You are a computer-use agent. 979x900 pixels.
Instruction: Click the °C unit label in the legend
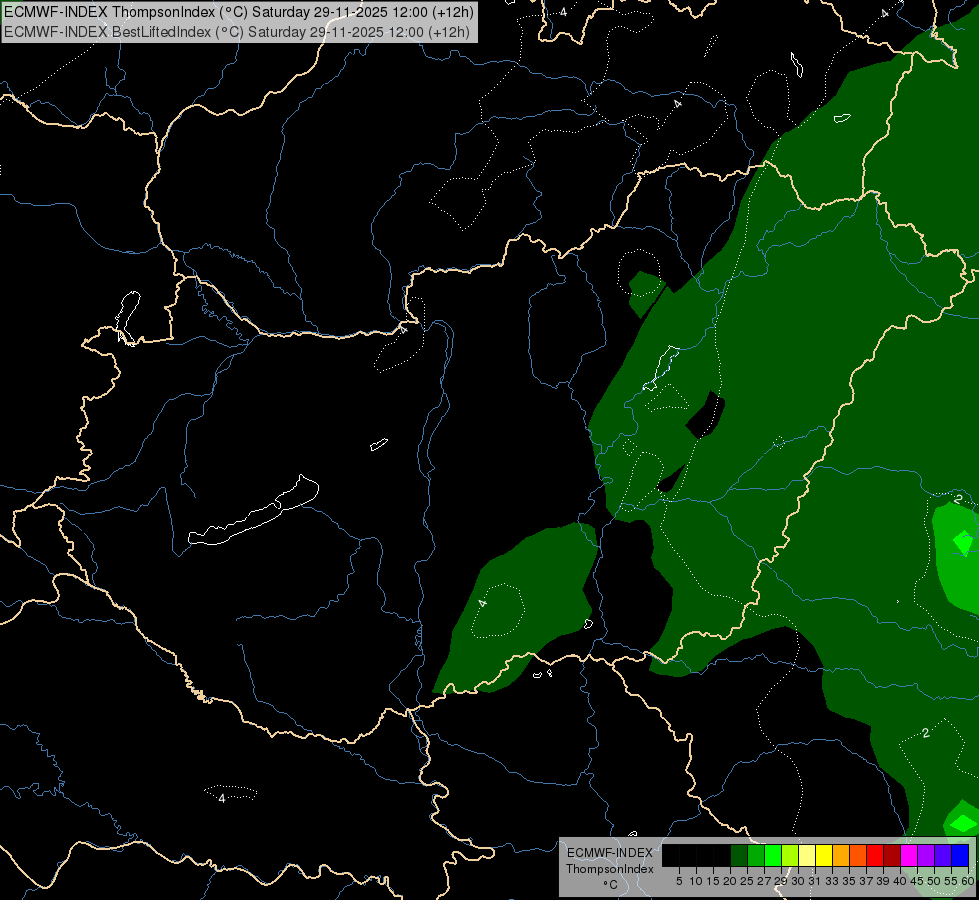tap(610, 885)
